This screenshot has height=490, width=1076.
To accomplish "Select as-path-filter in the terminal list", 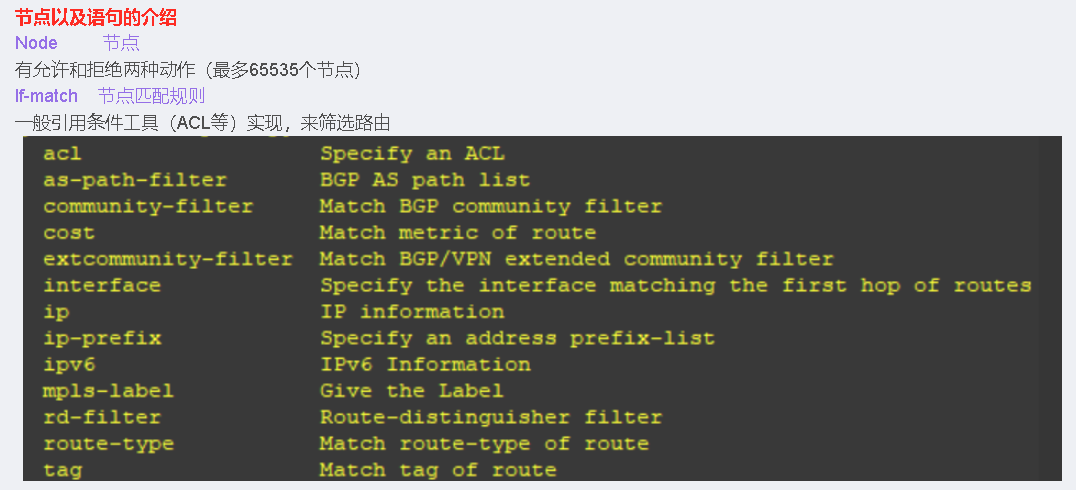I will pyautogui.click(x=135, y=181).
